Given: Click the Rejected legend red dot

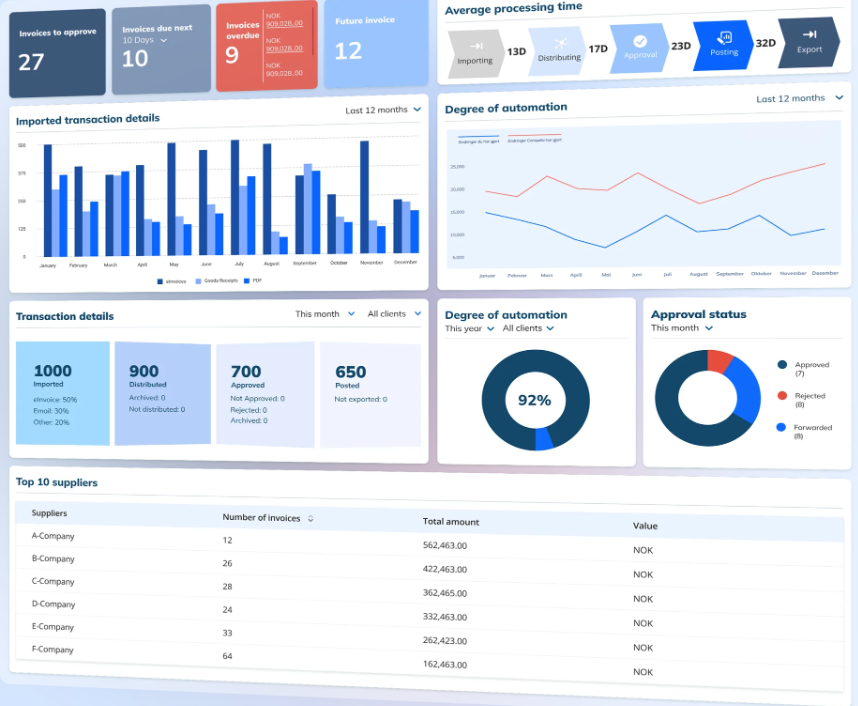Looking at the screenshot, I should click(782, 396).
